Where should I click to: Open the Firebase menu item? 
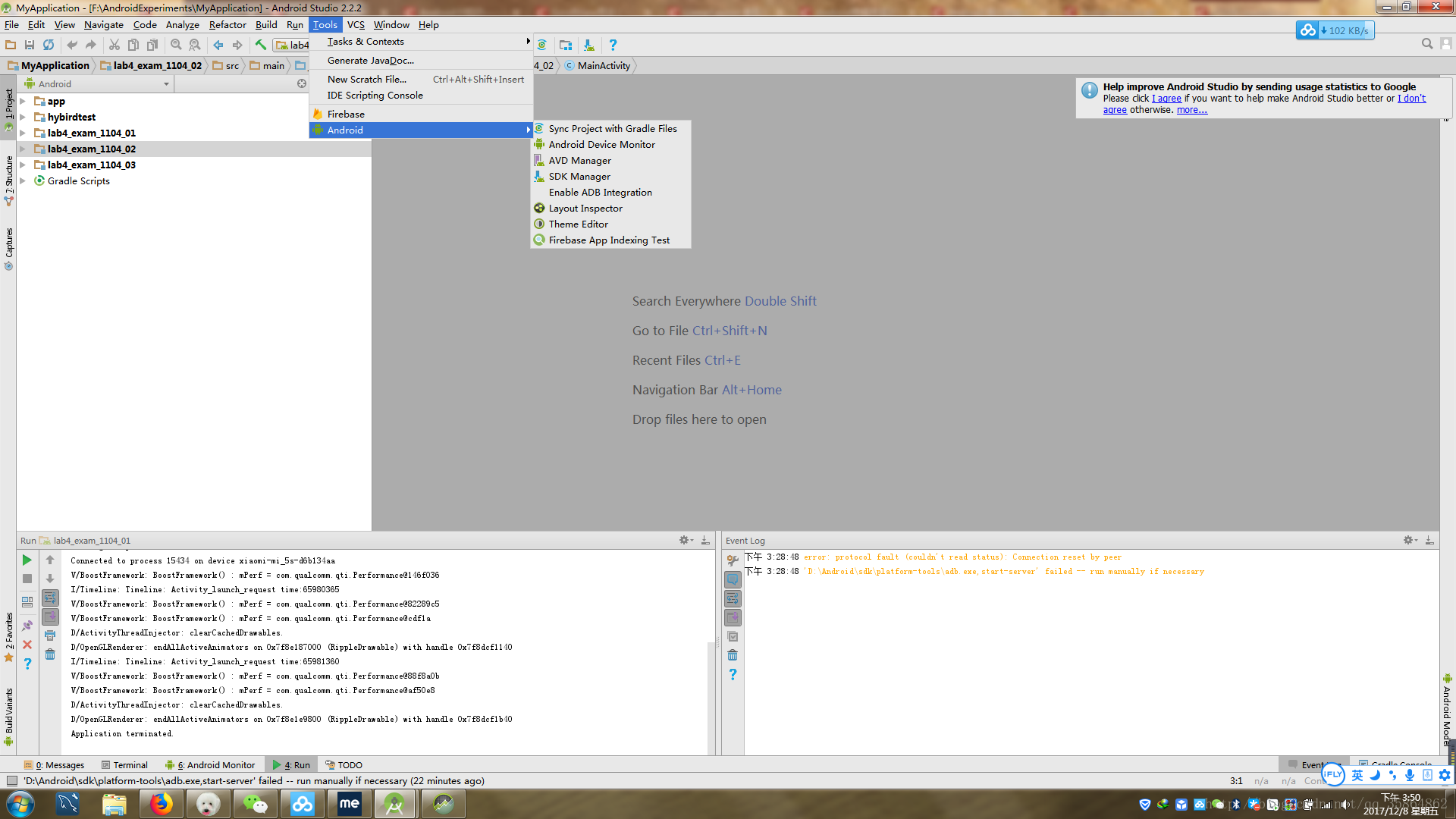click(x=421, y=115)
